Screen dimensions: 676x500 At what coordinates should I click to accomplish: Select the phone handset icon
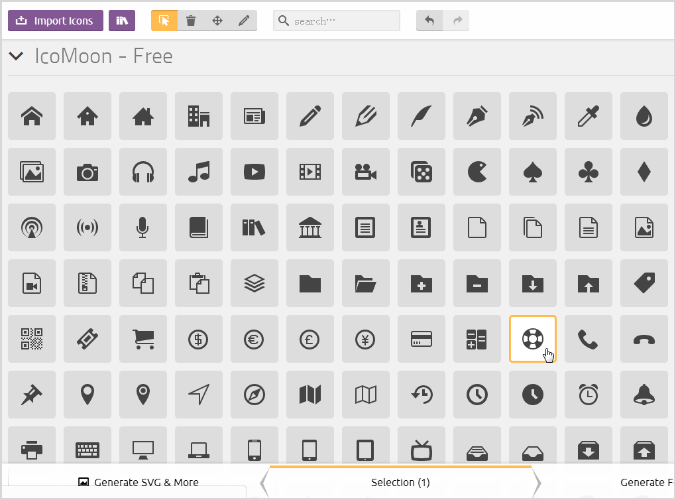click(x=588, y=339)
